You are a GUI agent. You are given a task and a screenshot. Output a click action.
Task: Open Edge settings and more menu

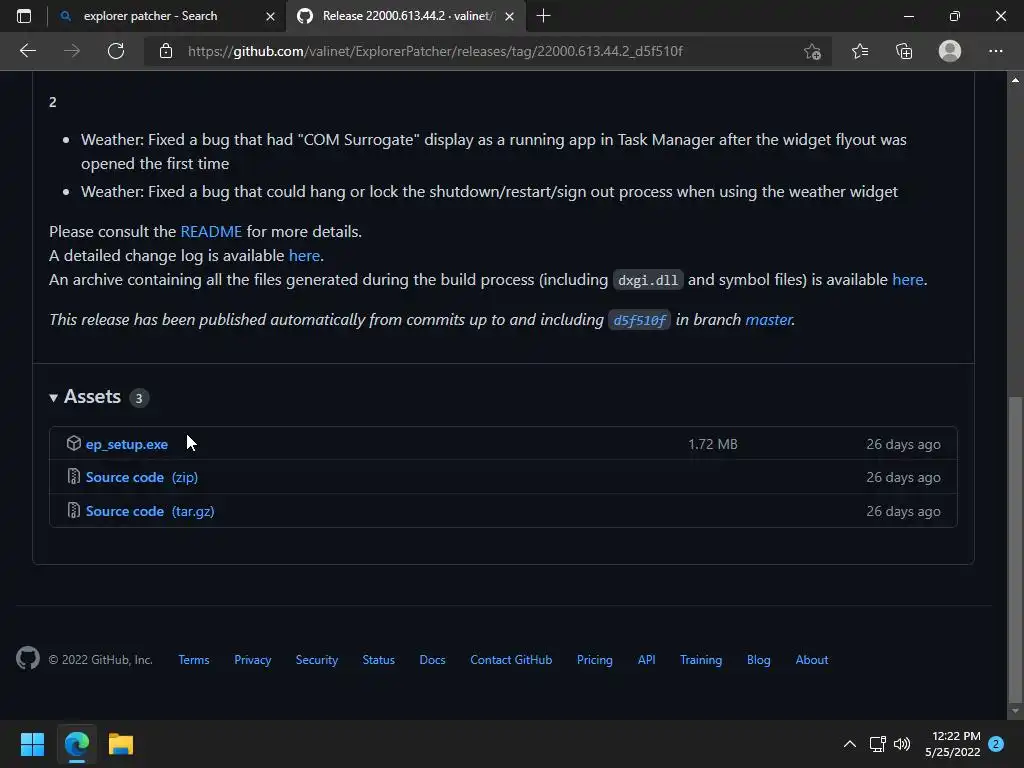click(995, 51)
